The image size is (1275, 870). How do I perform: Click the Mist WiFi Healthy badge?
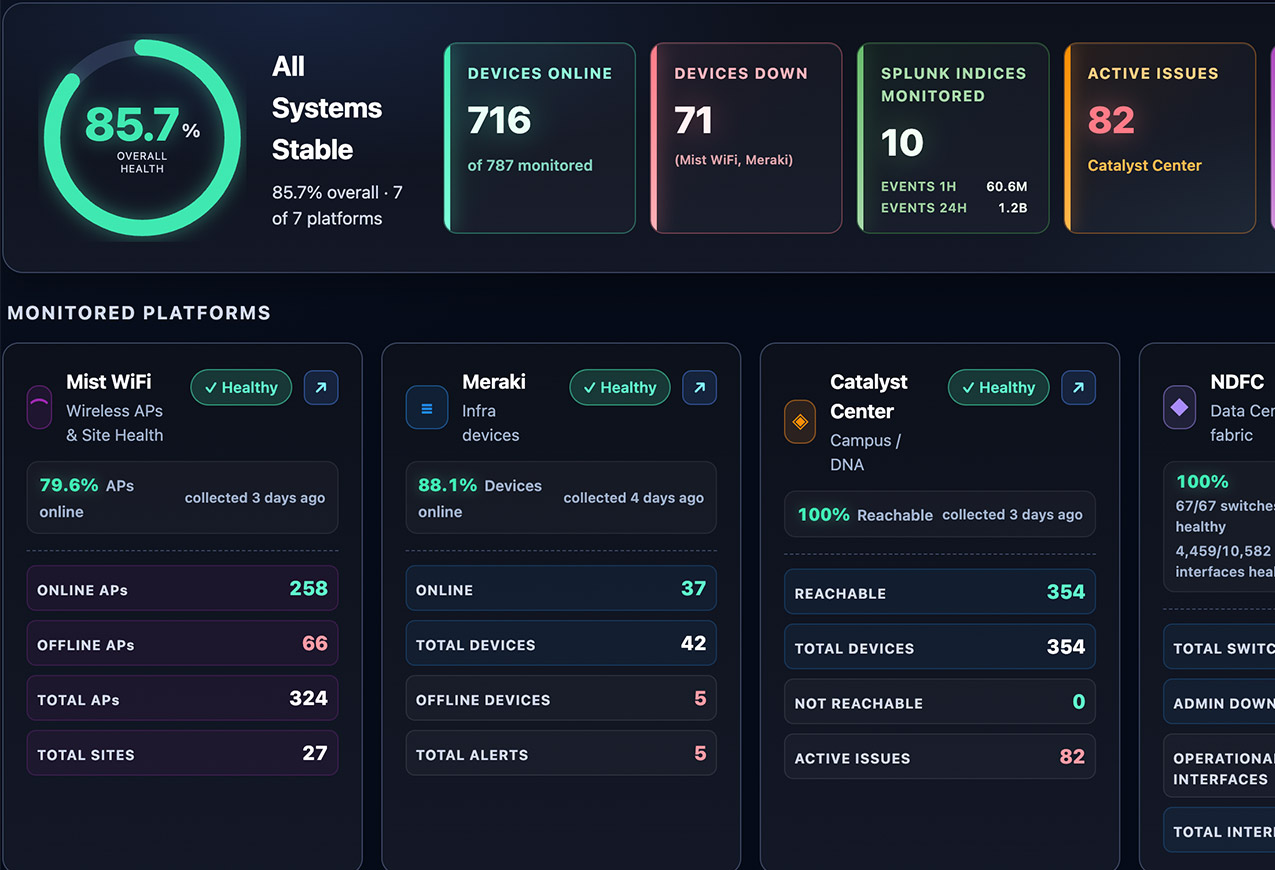pos(241,387)
